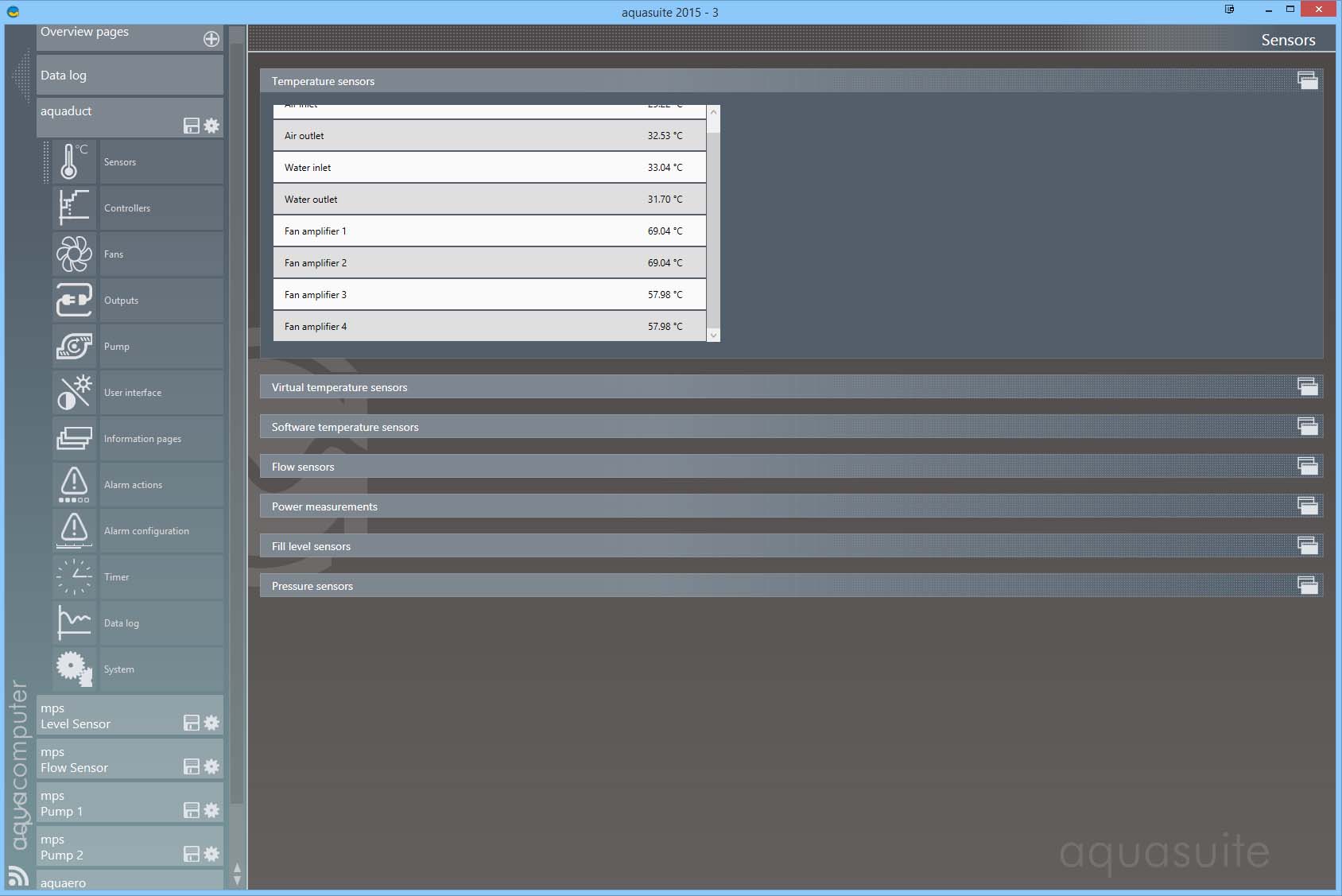
Task: Select Pump in aquaduct menu
Action: [161, 346]
